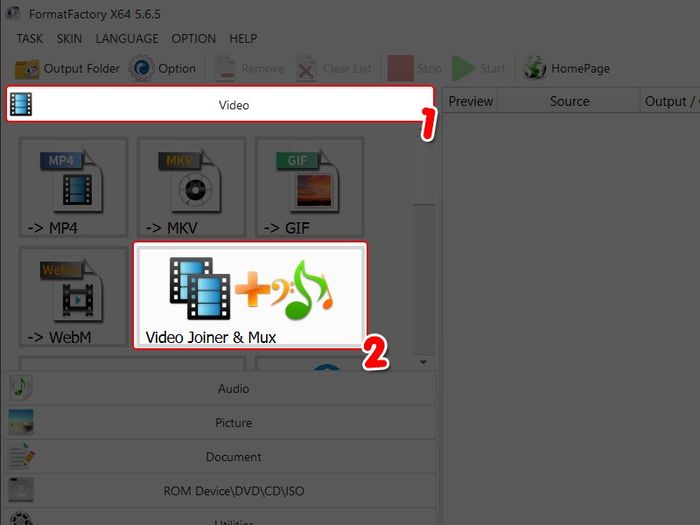This screenshot has height=525, width=700.
Task: Expand the Picture category section
Action: tap(221, 422)
